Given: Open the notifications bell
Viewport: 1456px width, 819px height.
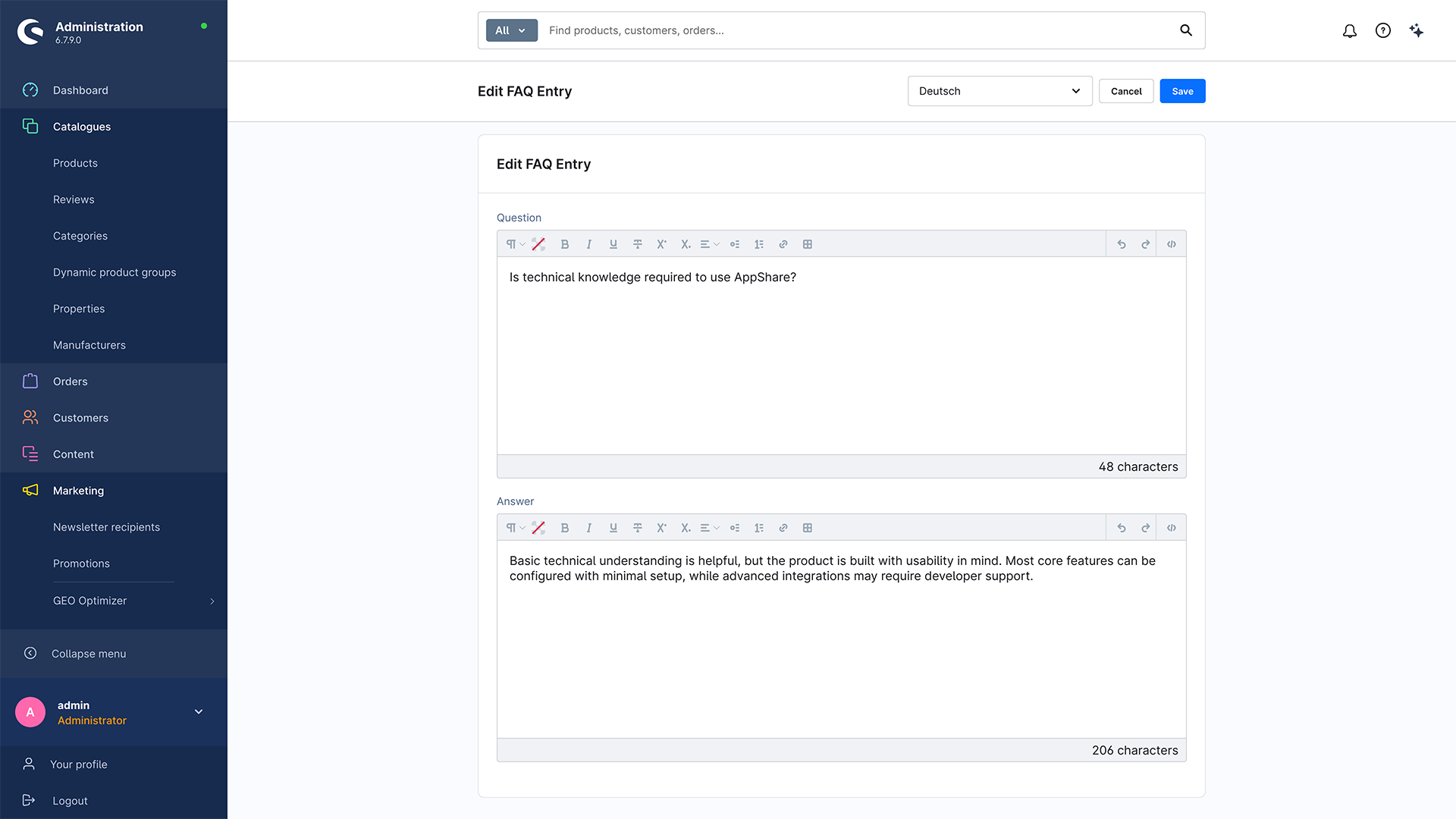Looking at the screenshot, I should [x=1350, y=30].
